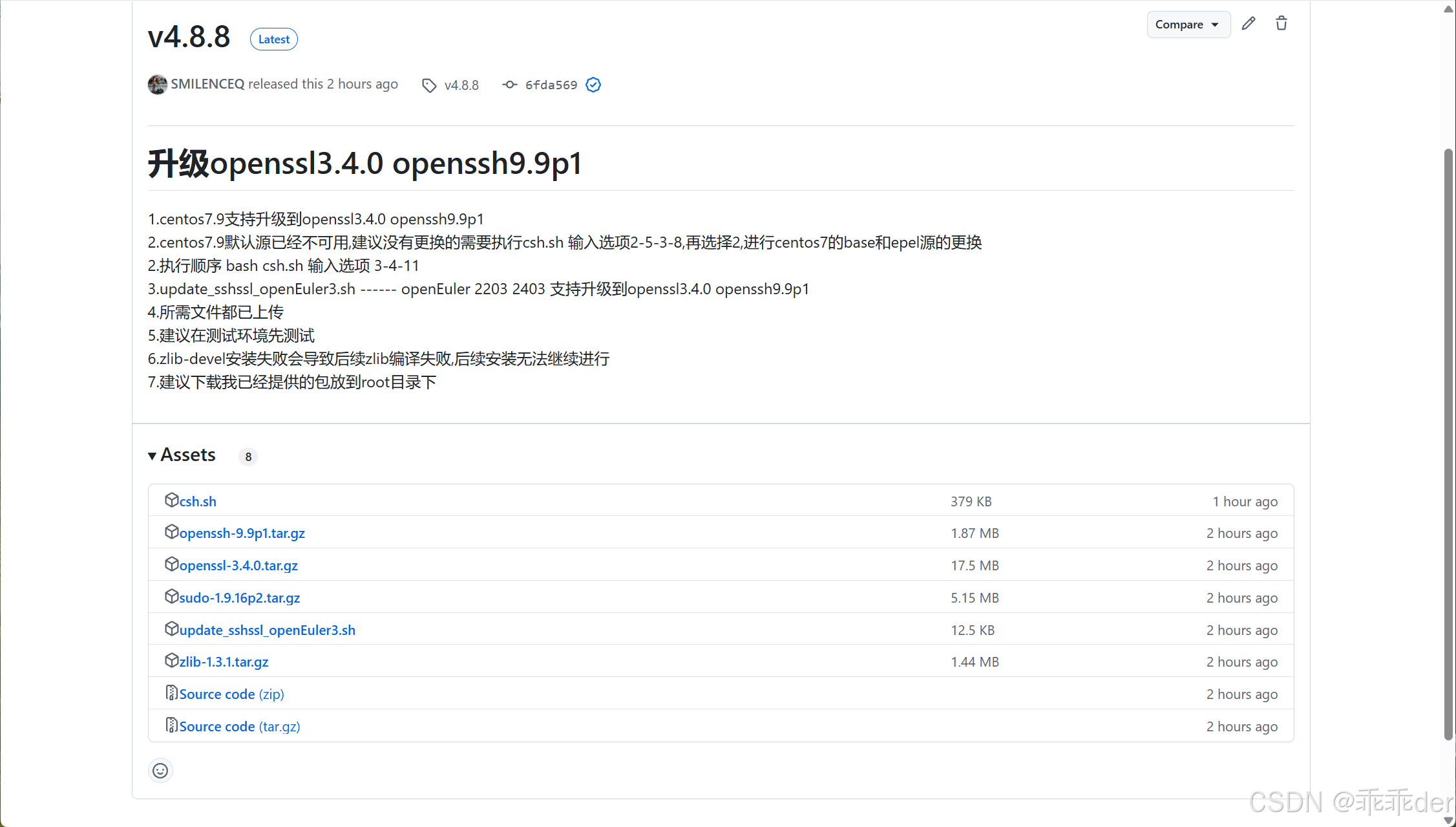Download zlib-1.3.1.tar.gz file
The image size is (1456, 827).
coord(224,662)
